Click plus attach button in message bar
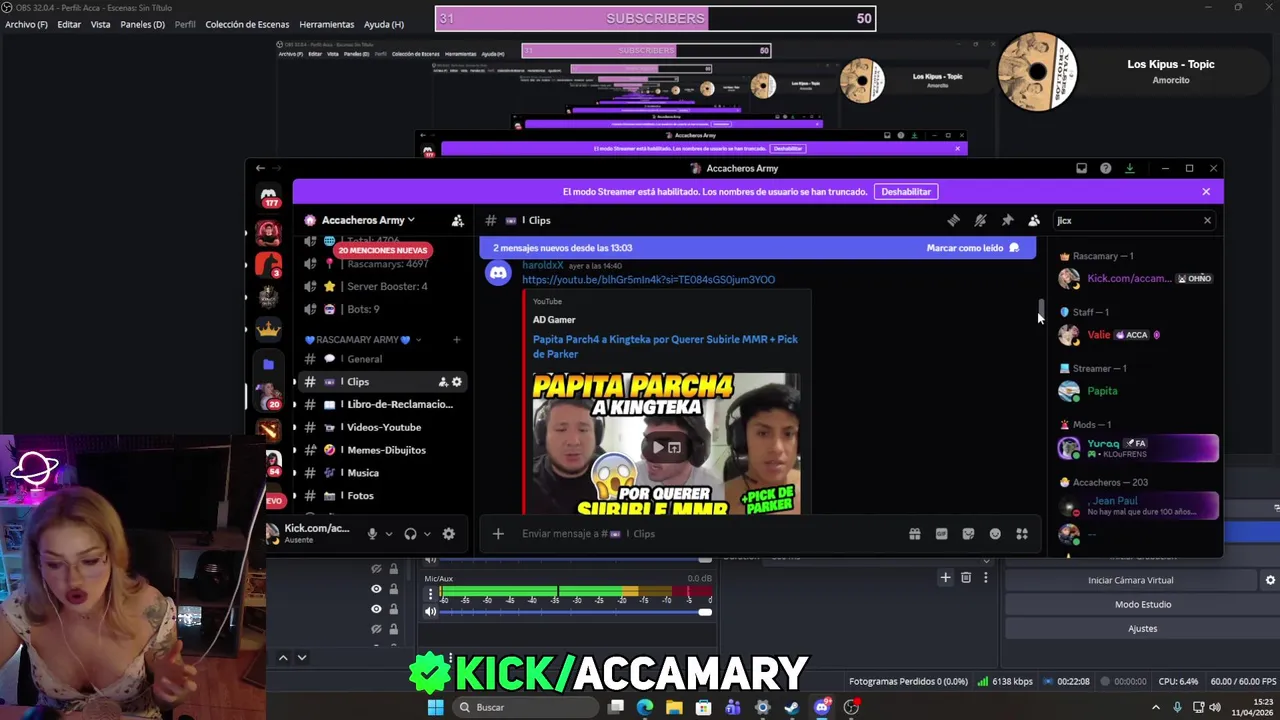 pos(498,534)
